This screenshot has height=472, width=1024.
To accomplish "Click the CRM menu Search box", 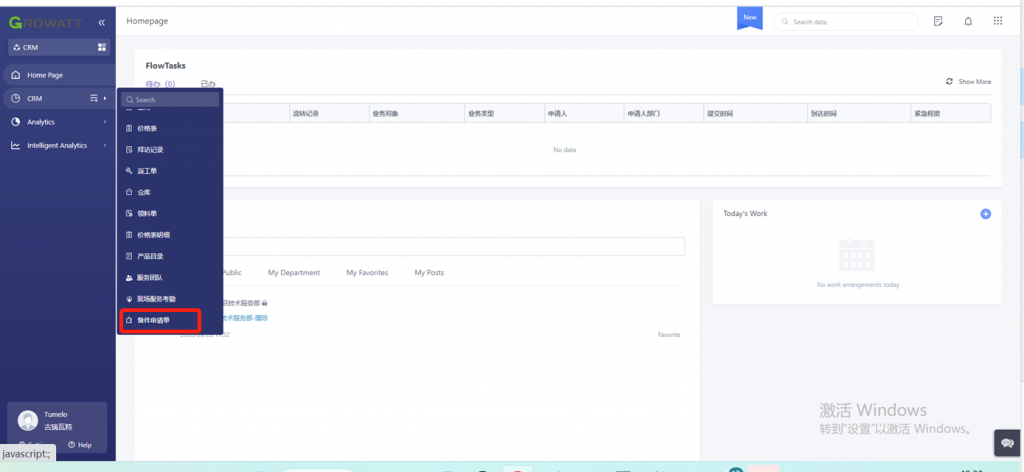I will (170, 99).
